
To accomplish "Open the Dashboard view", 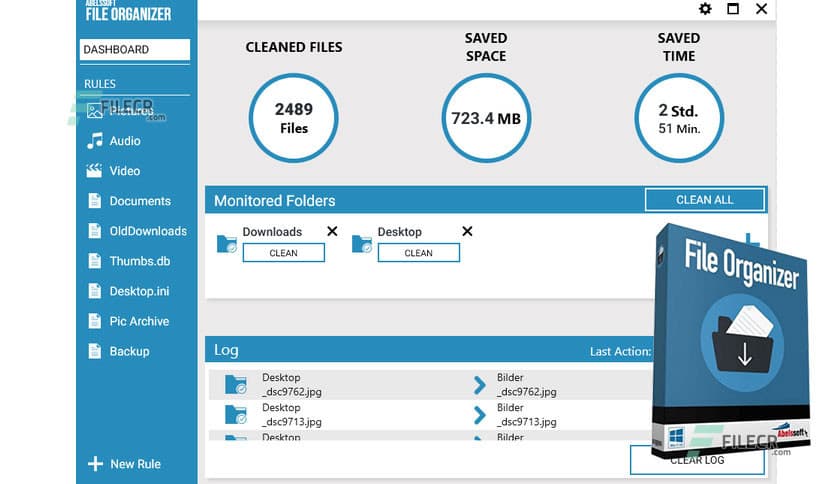I will (x=135, y=50).
